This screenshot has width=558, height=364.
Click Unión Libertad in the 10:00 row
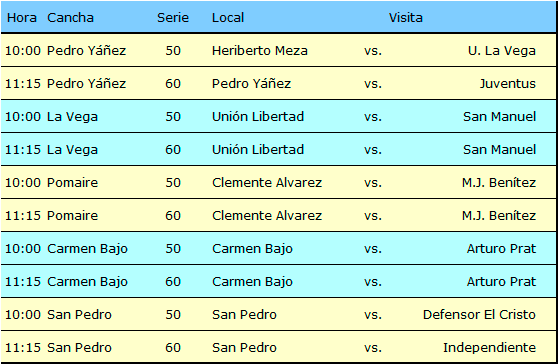click(x=258, y=117)
